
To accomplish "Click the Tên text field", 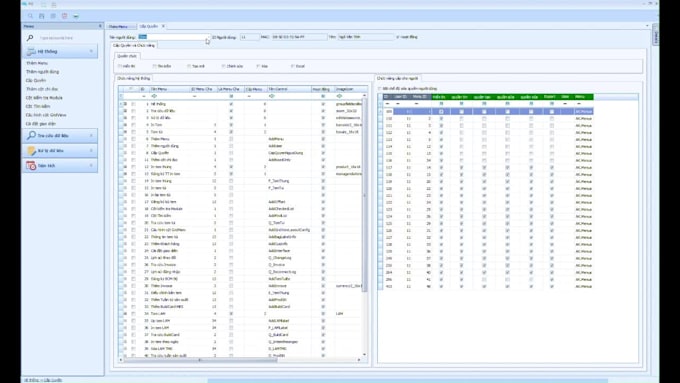I will (366, 37).
